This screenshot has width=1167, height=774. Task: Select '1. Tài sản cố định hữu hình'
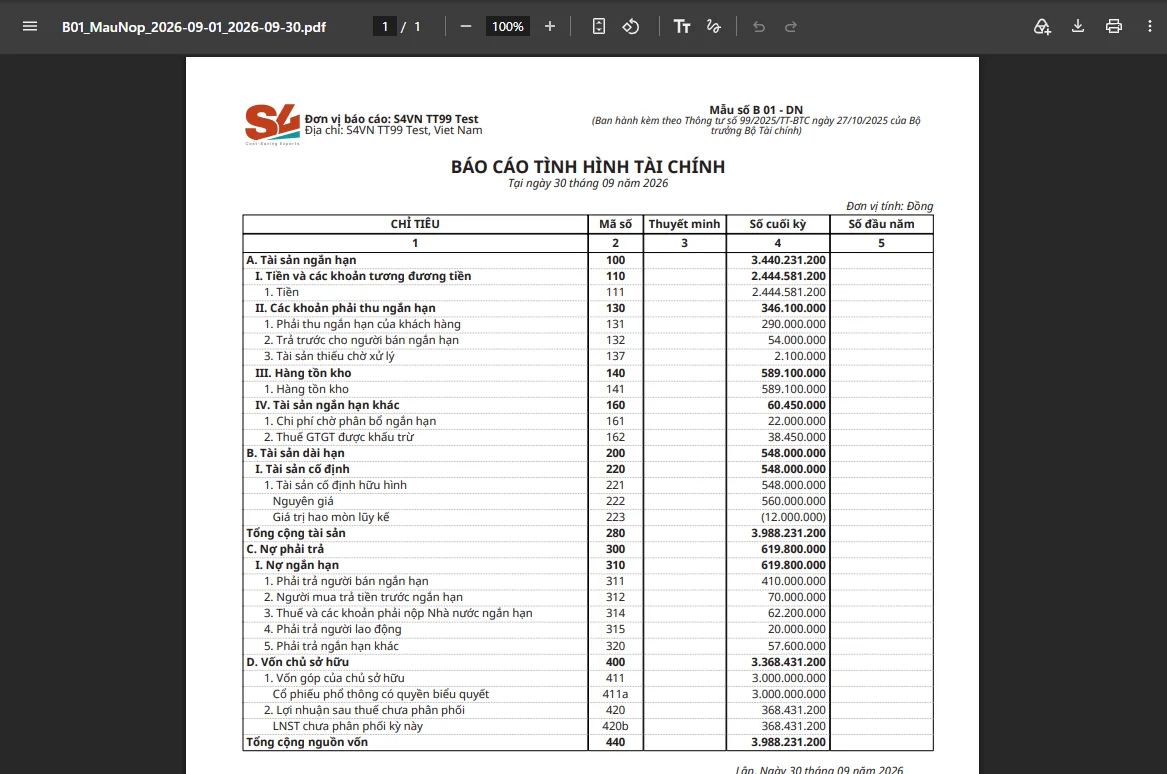point(335,485)
